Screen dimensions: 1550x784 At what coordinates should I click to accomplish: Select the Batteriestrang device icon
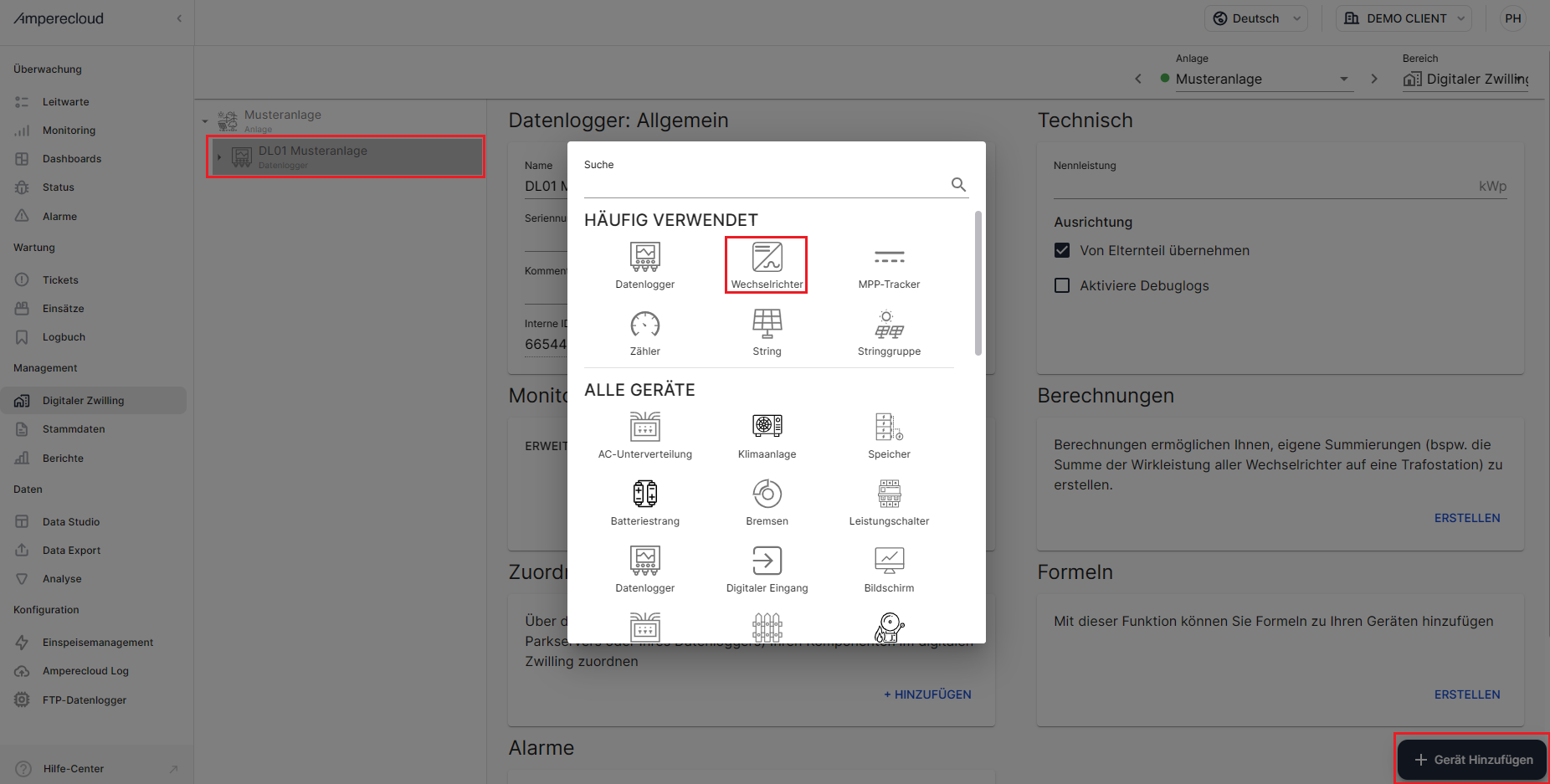tap(644, 494)
